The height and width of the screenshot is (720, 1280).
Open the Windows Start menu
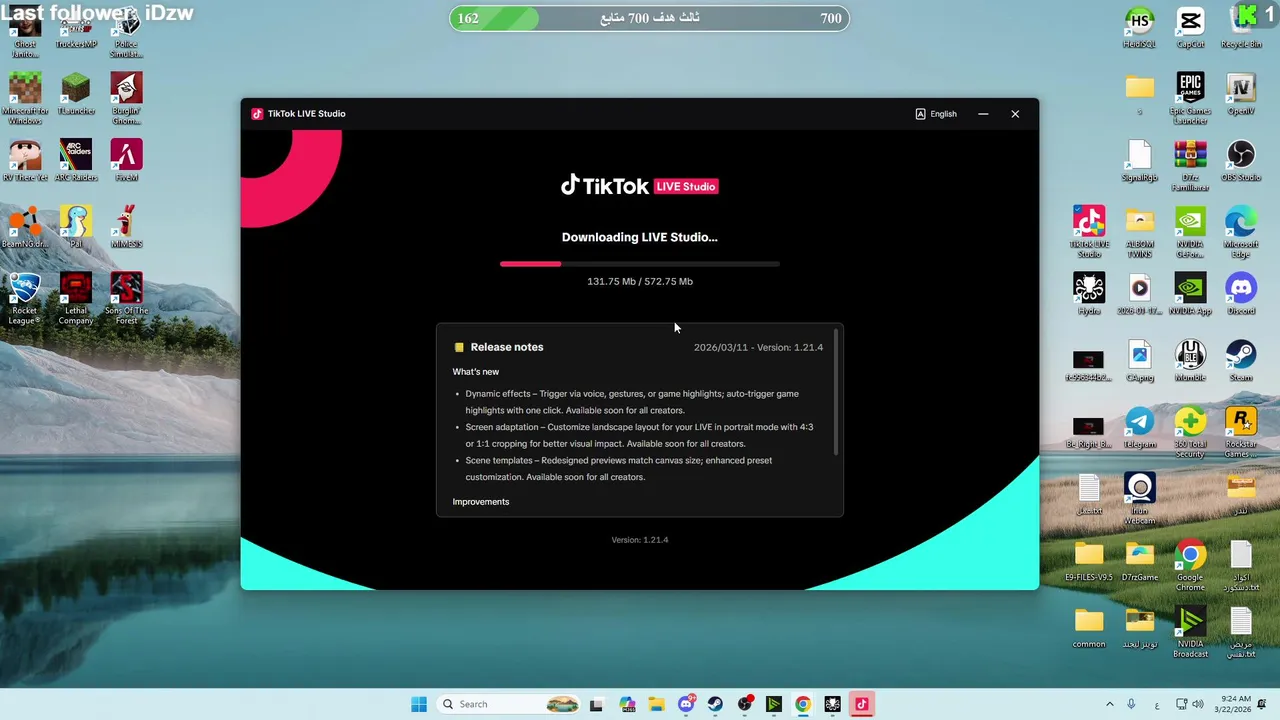coord(419,704)
